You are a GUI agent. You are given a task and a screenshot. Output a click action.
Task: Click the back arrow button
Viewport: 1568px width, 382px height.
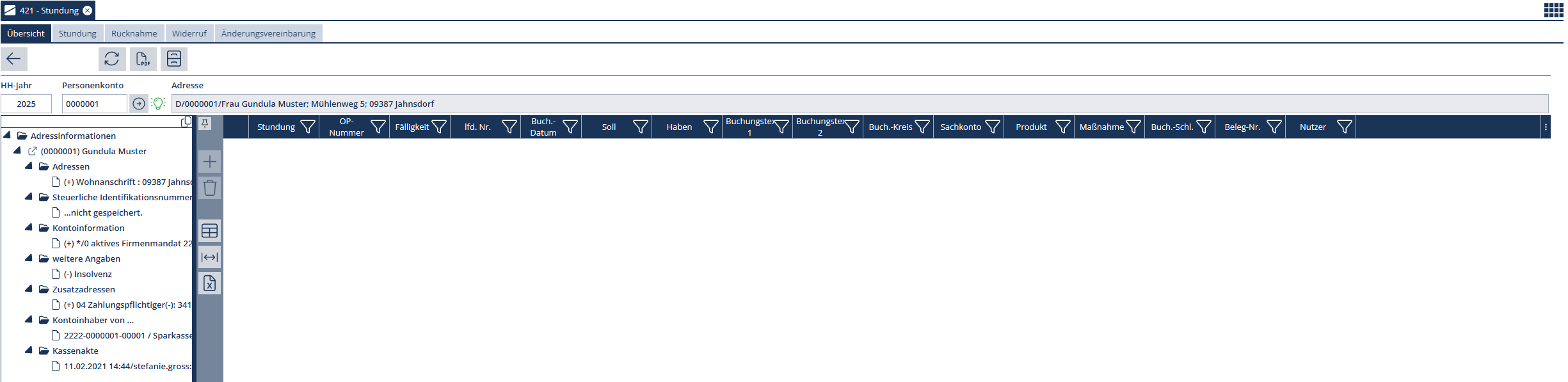tap(13, 59)
